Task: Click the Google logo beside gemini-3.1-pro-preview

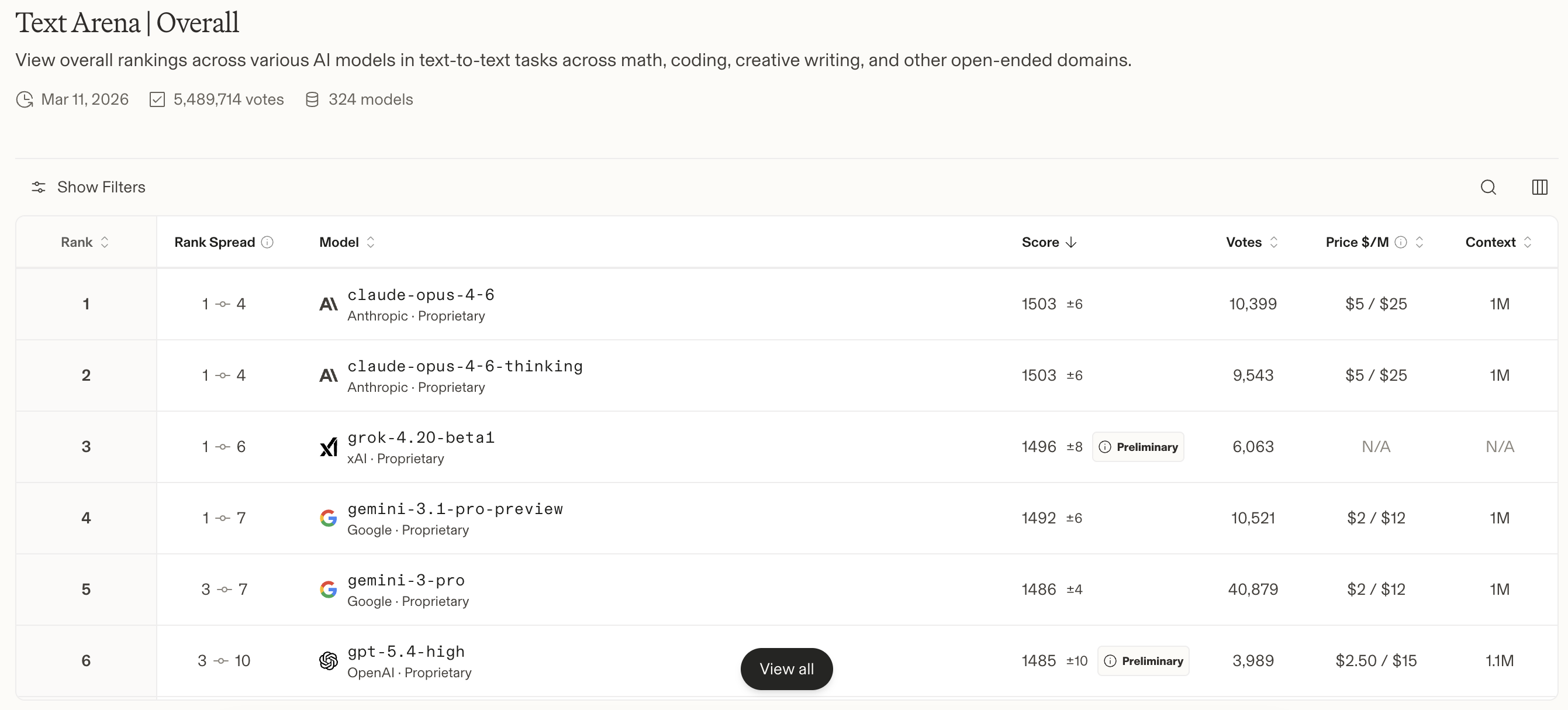Action: pos(329,518)
